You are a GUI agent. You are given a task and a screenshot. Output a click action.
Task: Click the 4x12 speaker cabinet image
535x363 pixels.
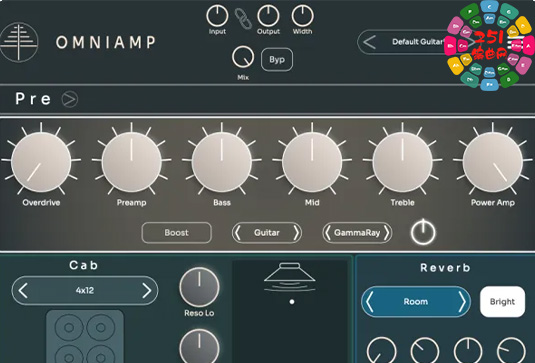coord(85,336)
